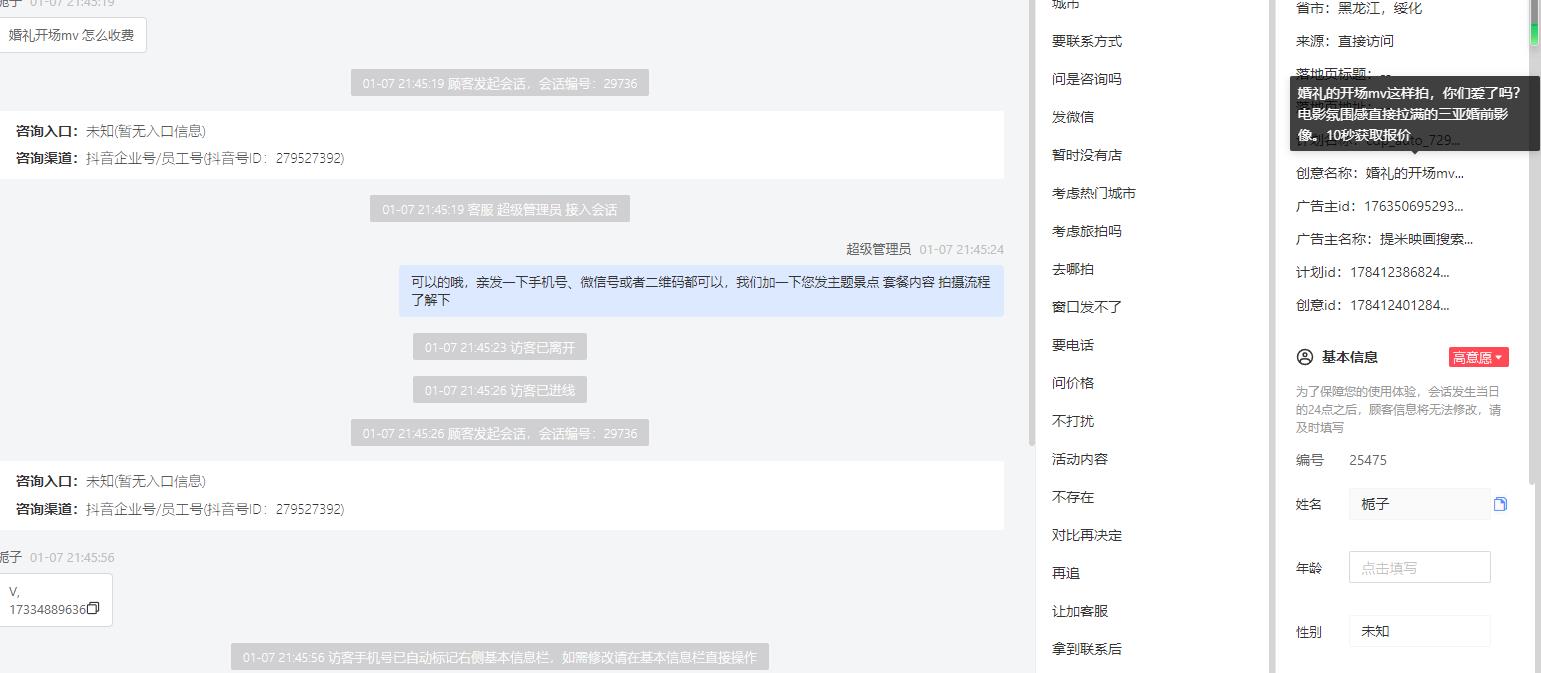Screen dimensions: 1541x673
Task: Select quick reply 暂时没有店
Action: 1087,155
